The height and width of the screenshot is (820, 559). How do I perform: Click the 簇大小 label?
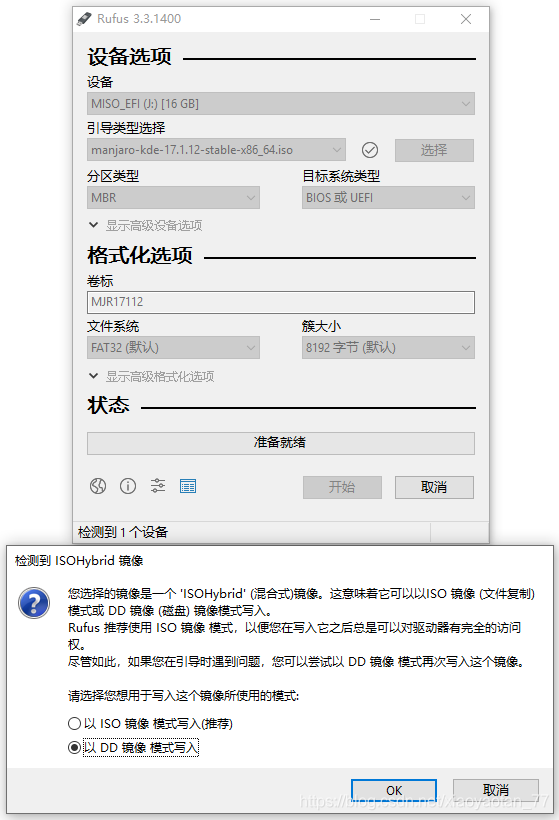click(x=321, y=326)
